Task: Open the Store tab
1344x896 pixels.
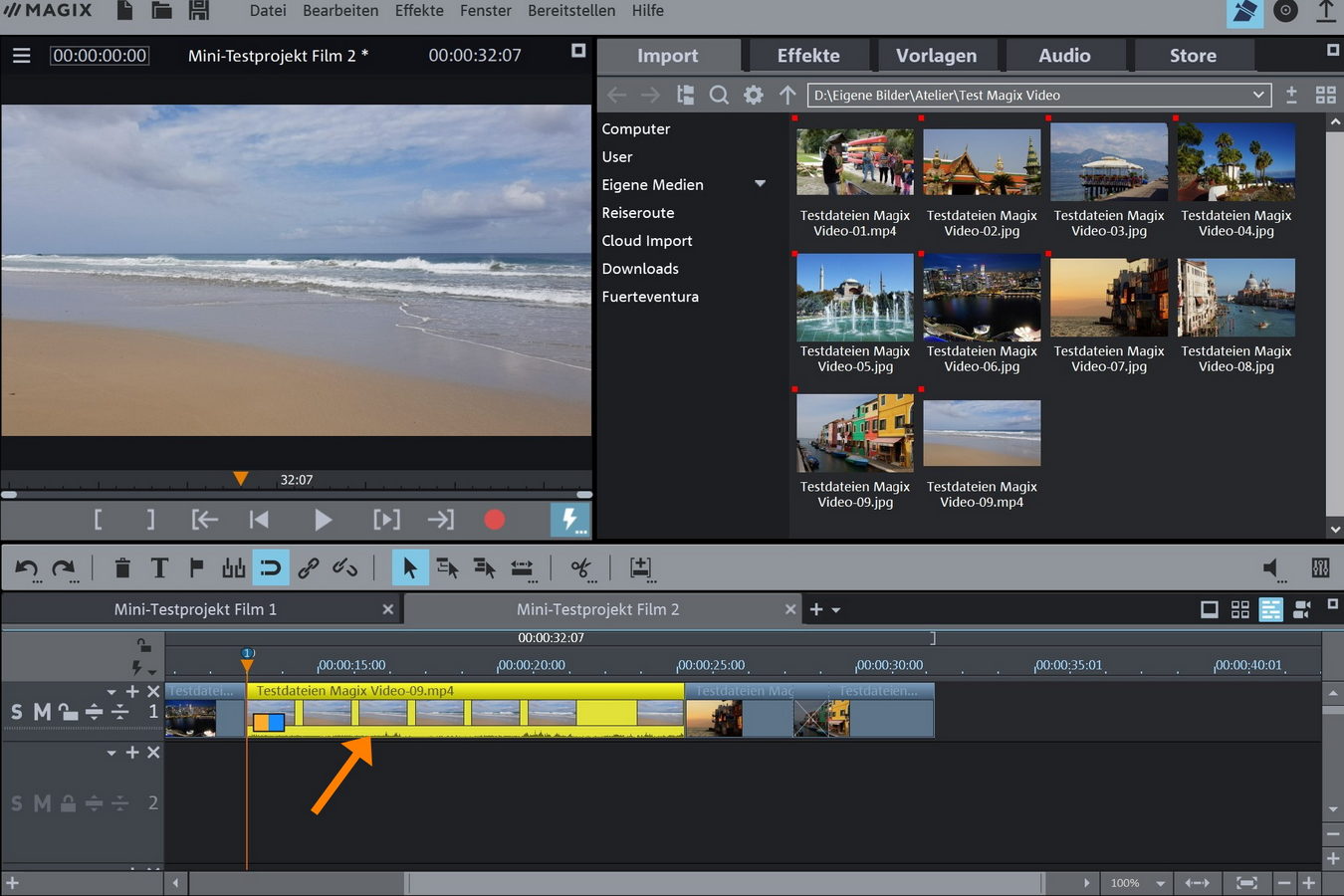Action: (x=1193, y=56)
